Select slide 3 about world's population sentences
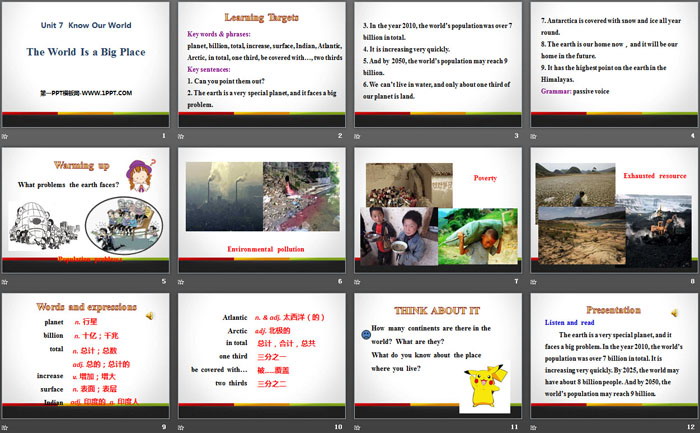The height and width of the screenshot is (433, 700). (x=438, y=65)
